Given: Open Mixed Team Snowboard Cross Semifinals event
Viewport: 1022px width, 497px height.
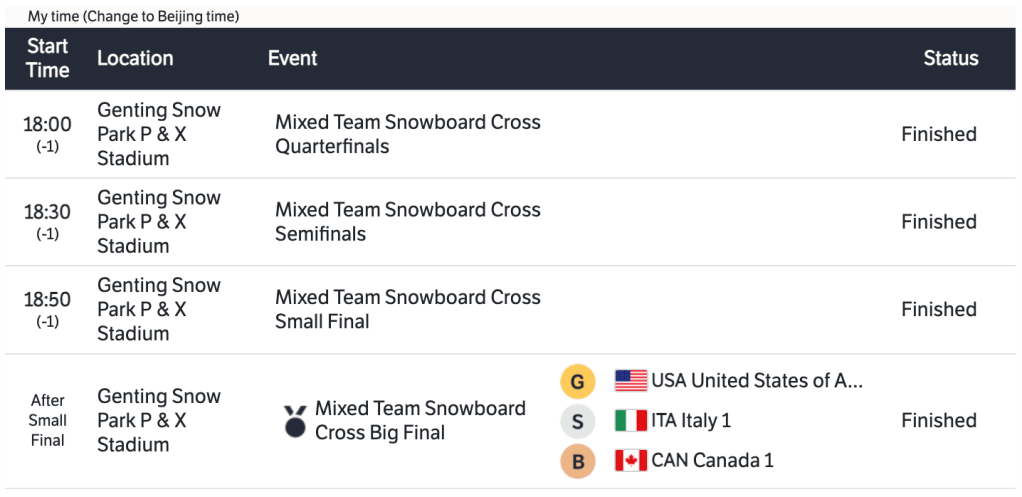Looking at the screenshot, I should (x=407, y=222).
